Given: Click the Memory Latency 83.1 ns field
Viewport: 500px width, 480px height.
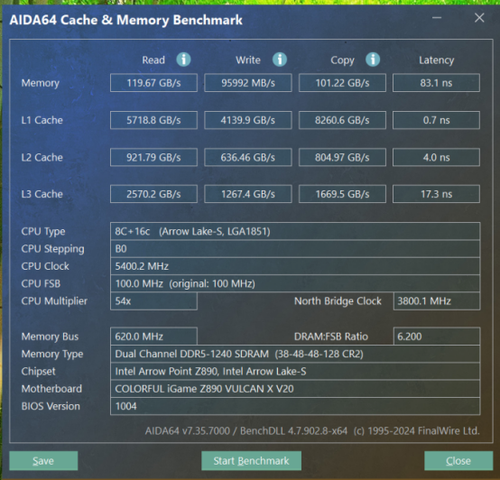Looking at the screenshot, I should 436,83.
